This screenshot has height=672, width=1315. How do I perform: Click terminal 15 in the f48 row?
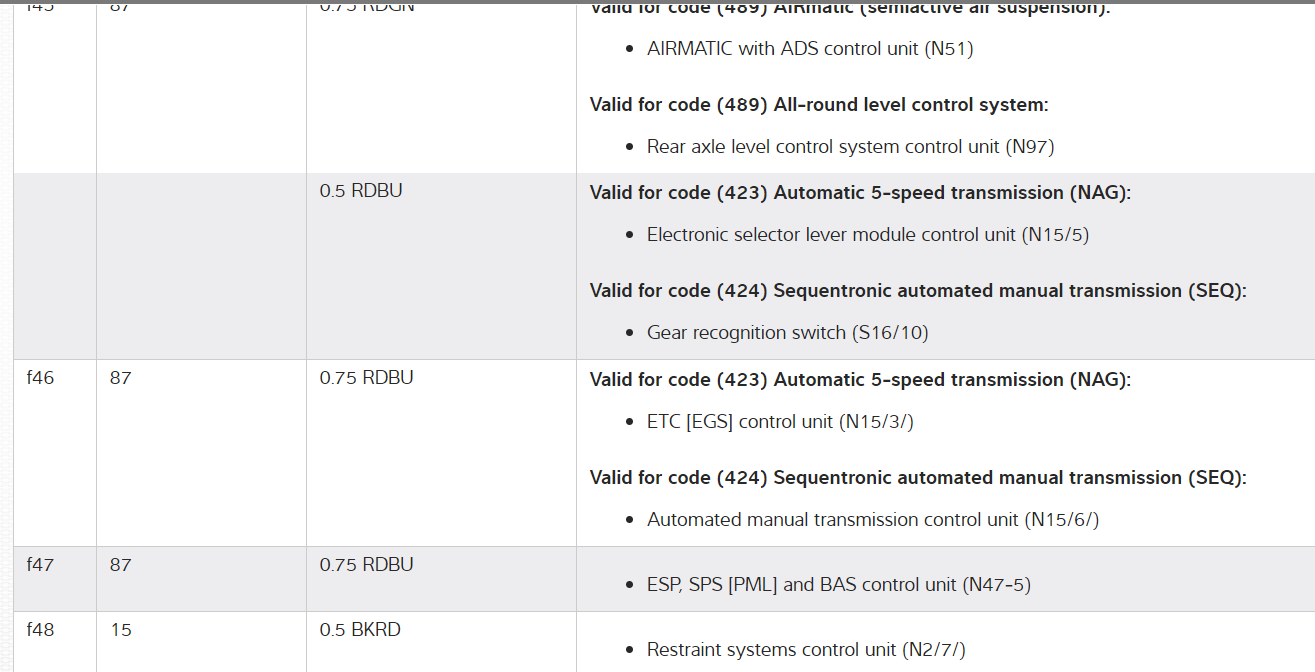click(120, 630)
